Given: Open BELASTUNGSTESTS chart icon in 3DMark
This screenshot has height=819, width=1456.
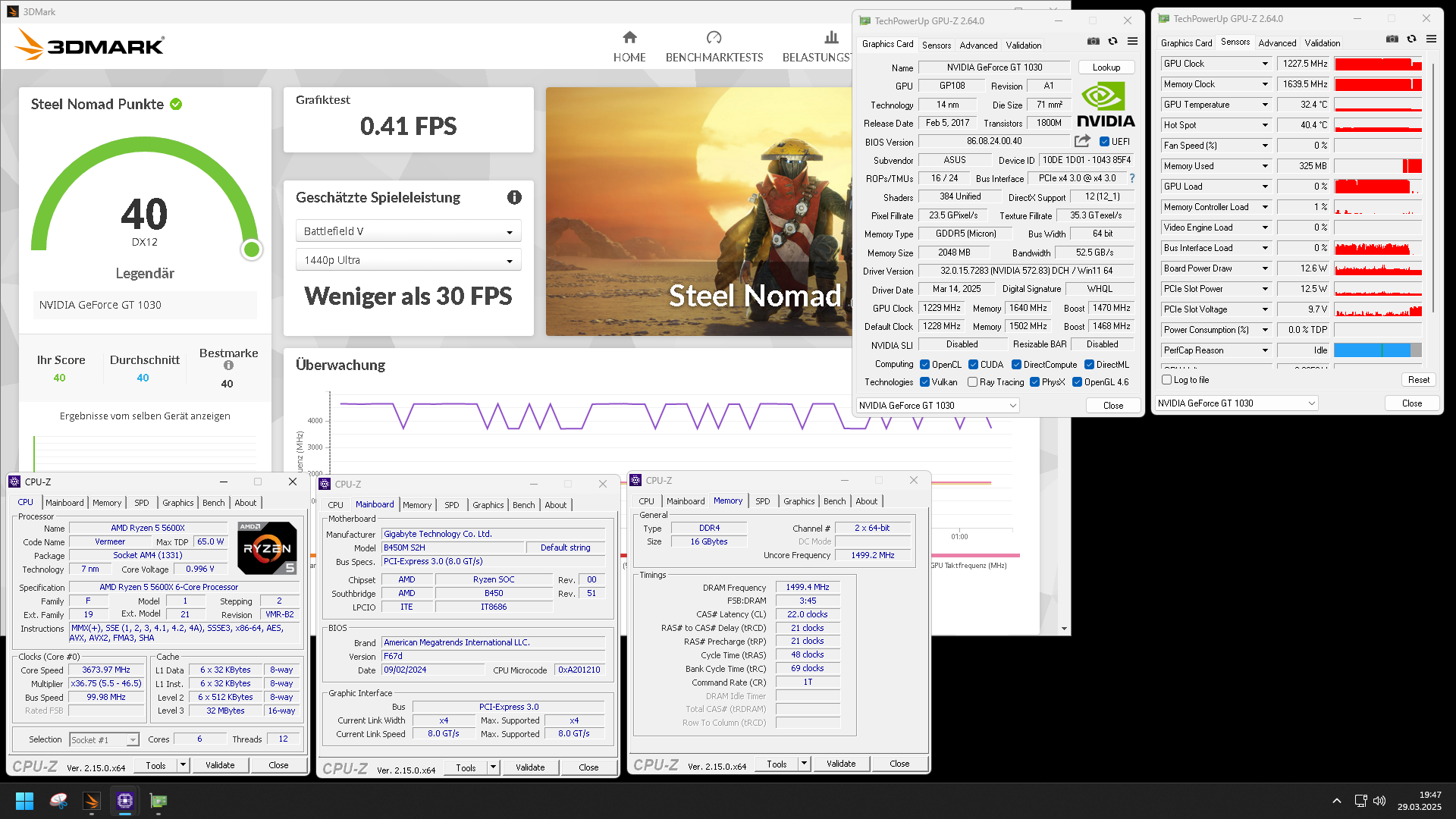Looking at the screenshot, I should point(831,37).
